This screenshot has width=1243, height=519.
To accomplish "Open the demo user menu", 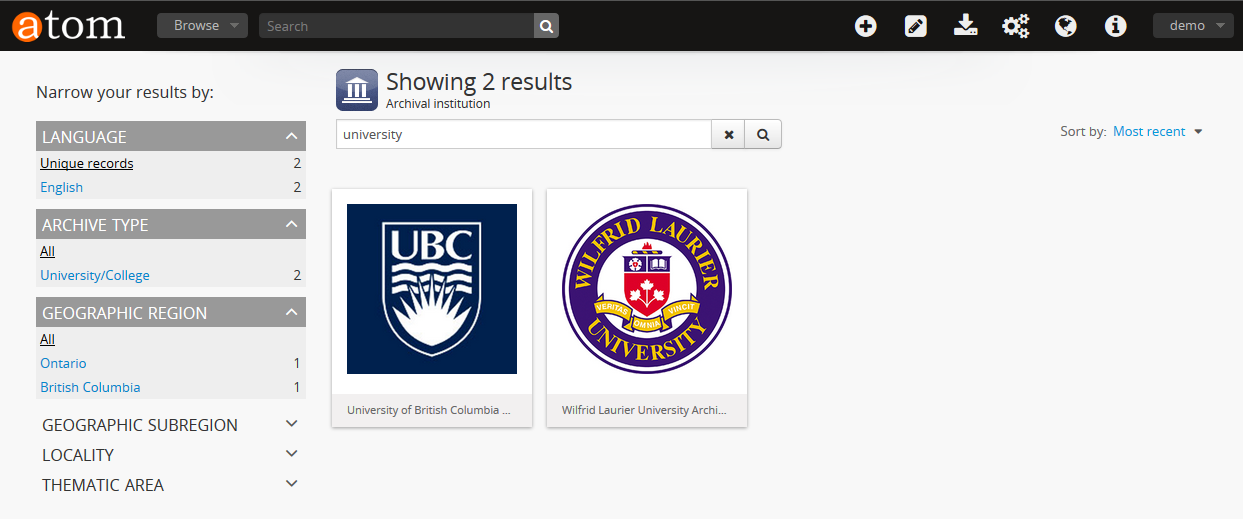I will pos(1193,26).
